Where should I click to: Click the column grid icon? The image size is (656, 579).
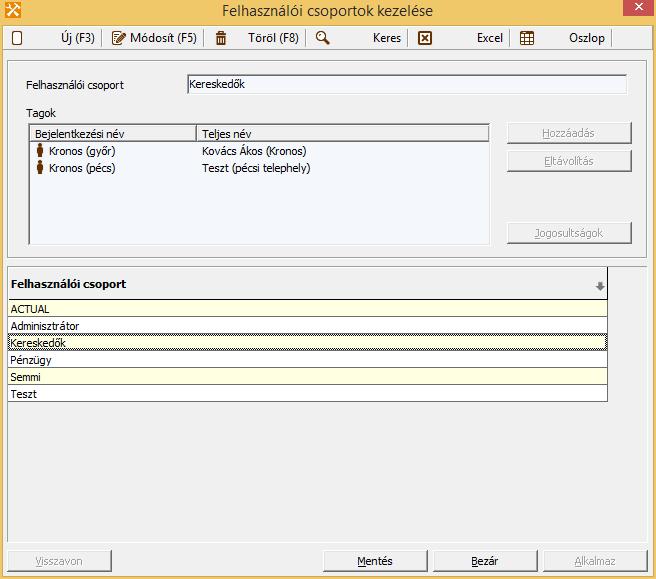(x=527, y=38)
